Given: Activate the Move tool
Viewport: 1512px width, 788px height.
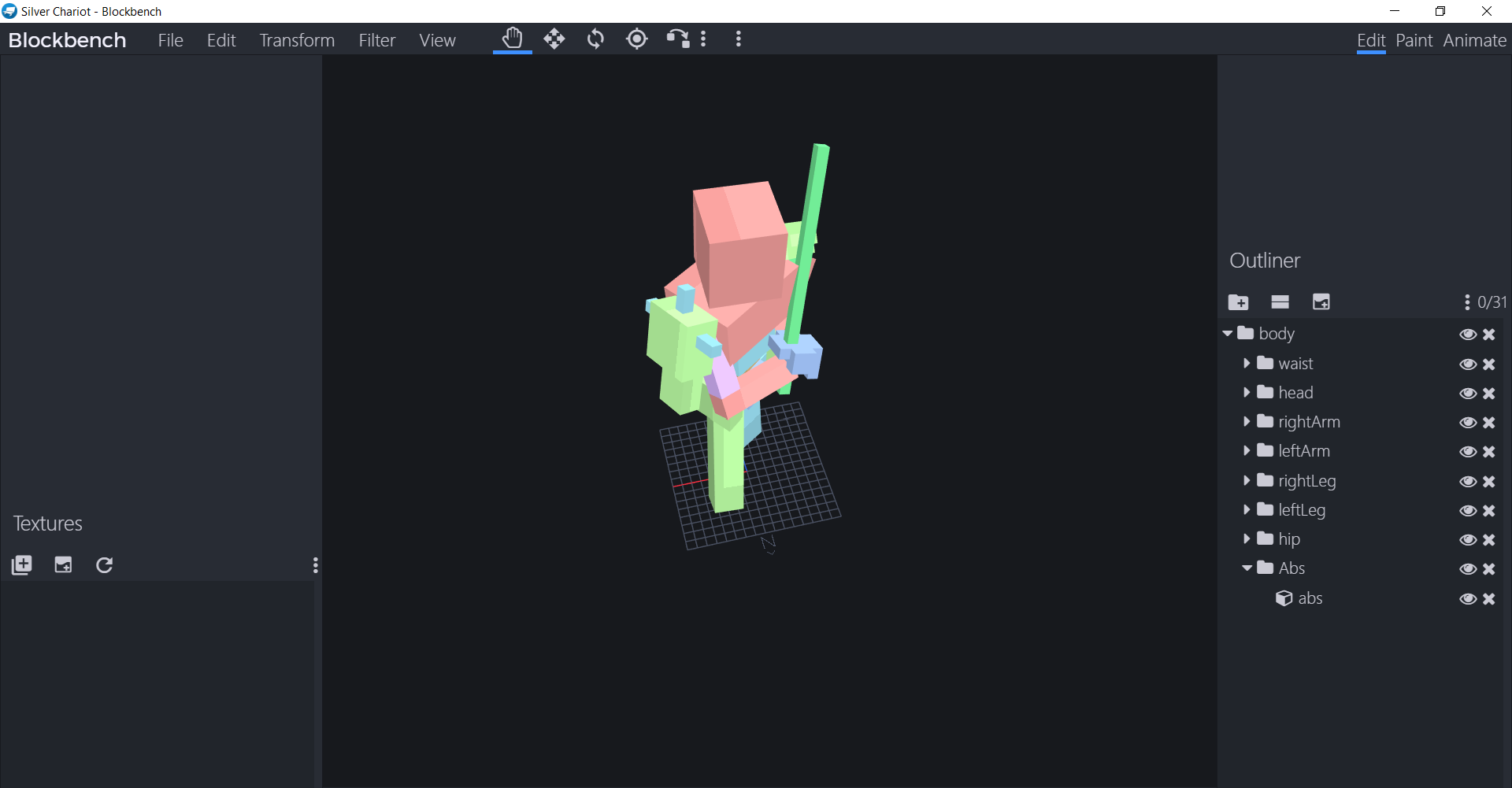Looking at the screenshot, I should 554,39.
